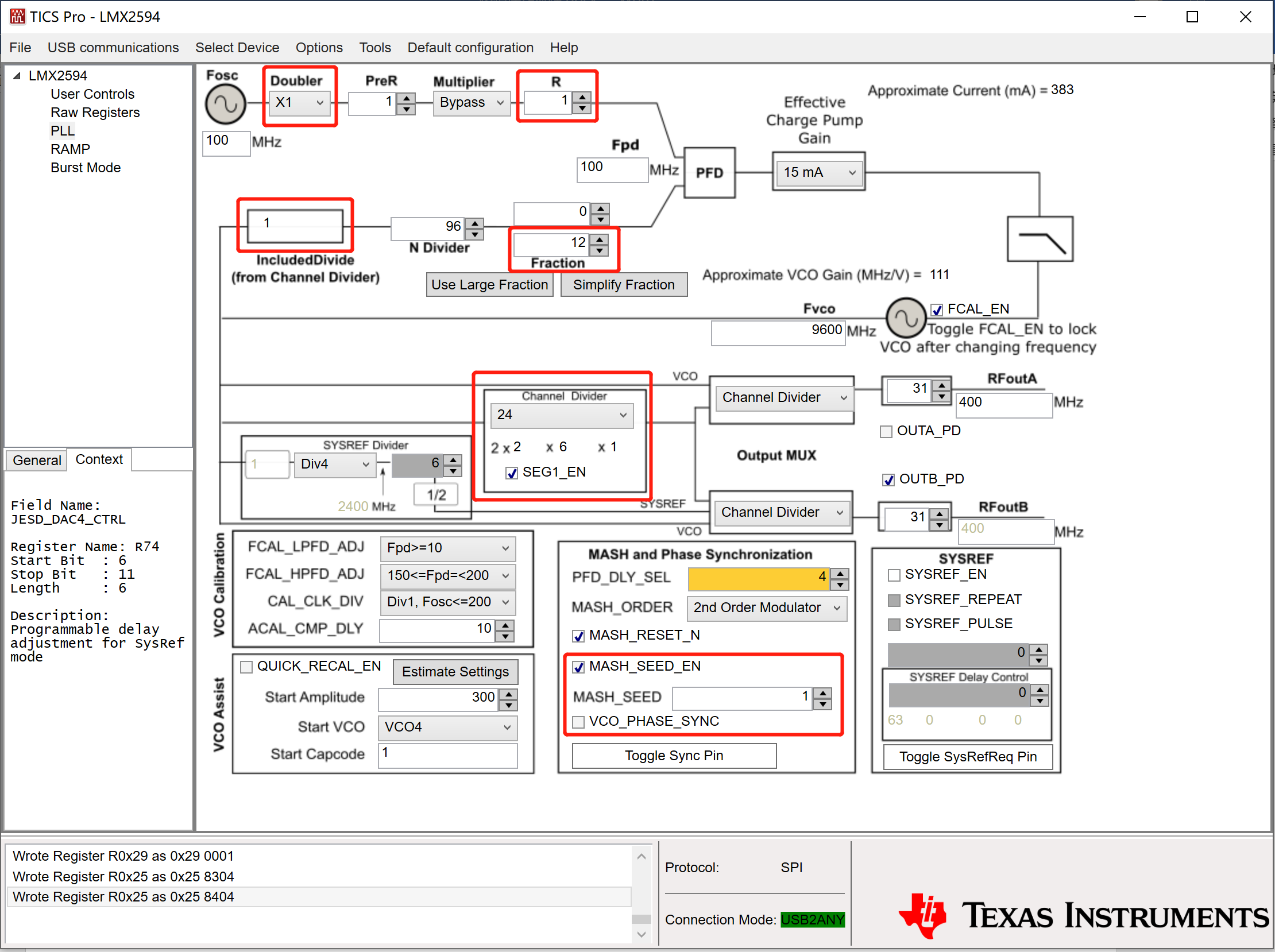The width and height of the screenshot is (1275, 952).
Task: Switch to the General tab
Action: coord(37,460)
